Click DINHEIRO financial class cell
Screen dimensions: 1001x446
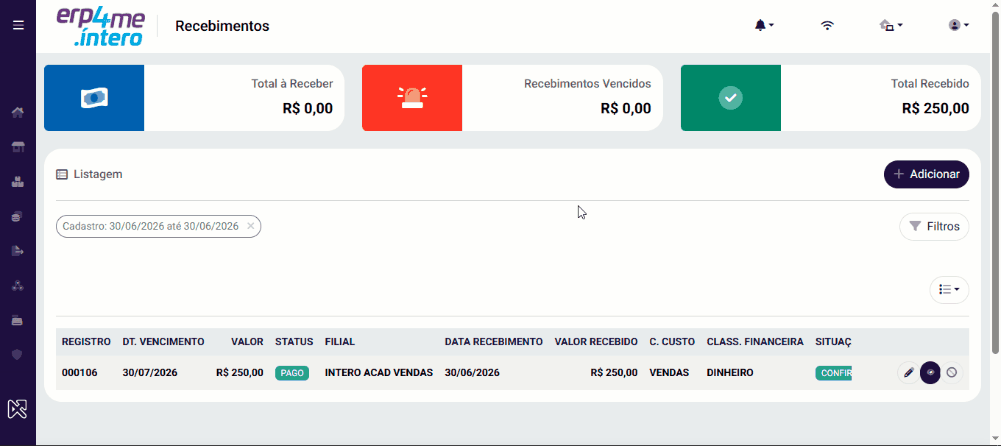click(730, 373)
